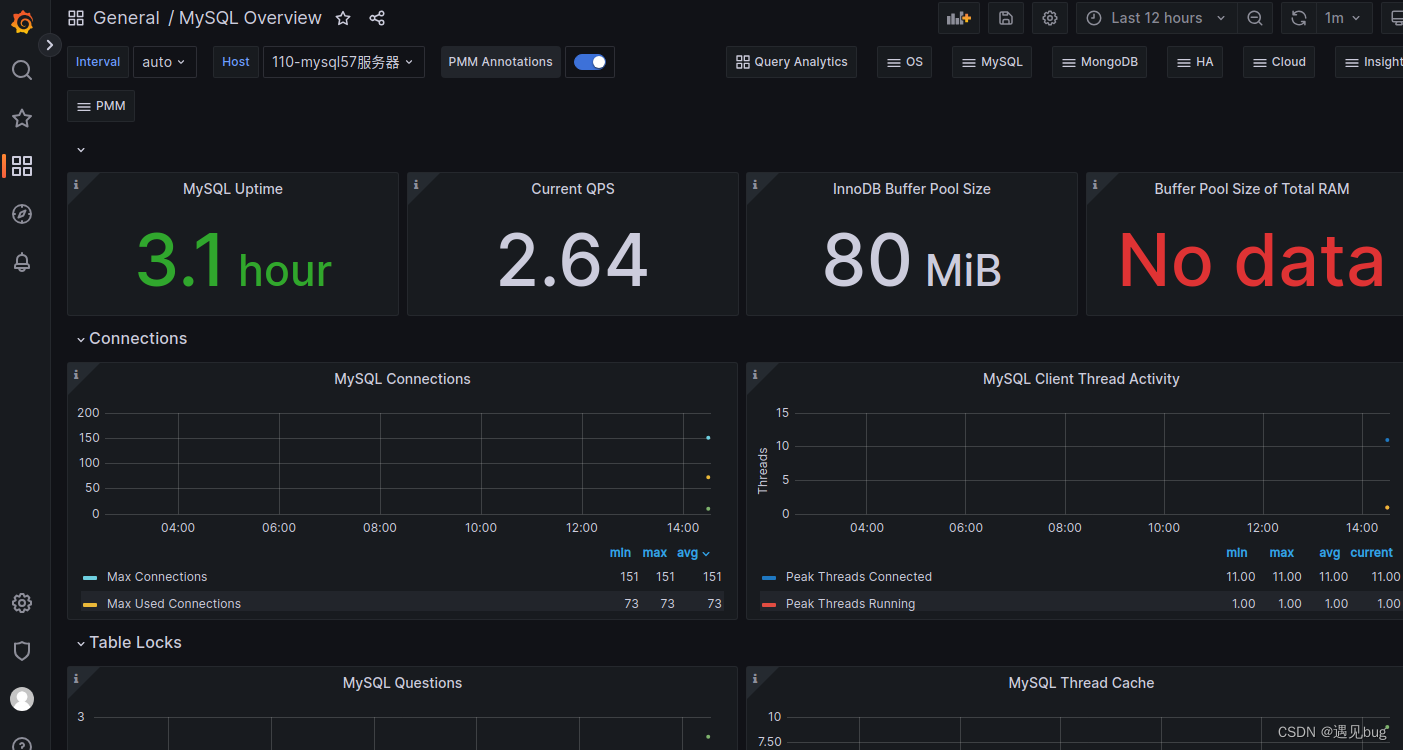Share the dashboard via share icon
The image size is (1403, 750).
coord(377,18)
